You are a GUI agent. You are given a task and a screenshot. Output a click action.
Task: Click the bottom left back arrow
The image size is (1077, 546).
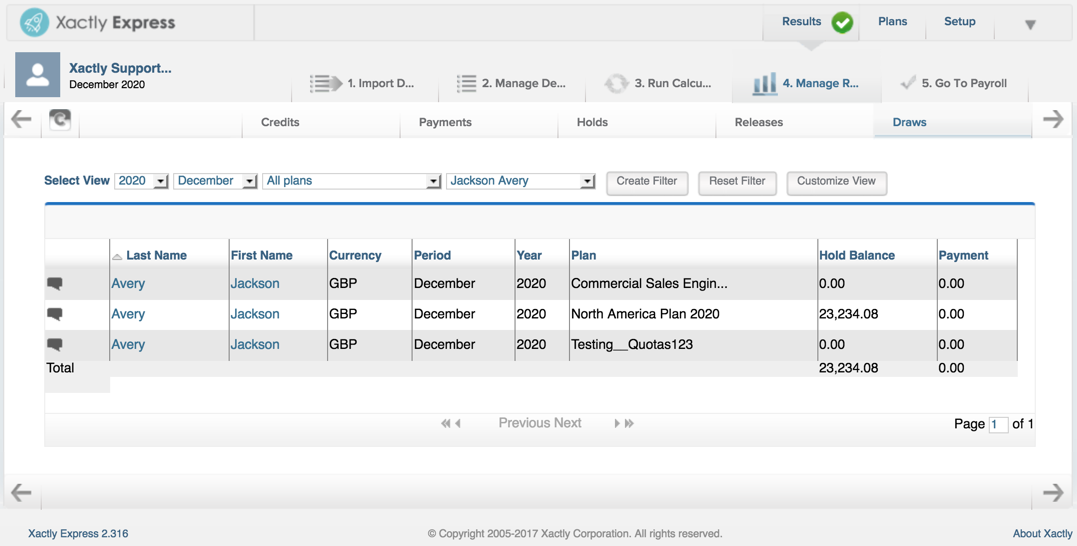tap(21, 492)
